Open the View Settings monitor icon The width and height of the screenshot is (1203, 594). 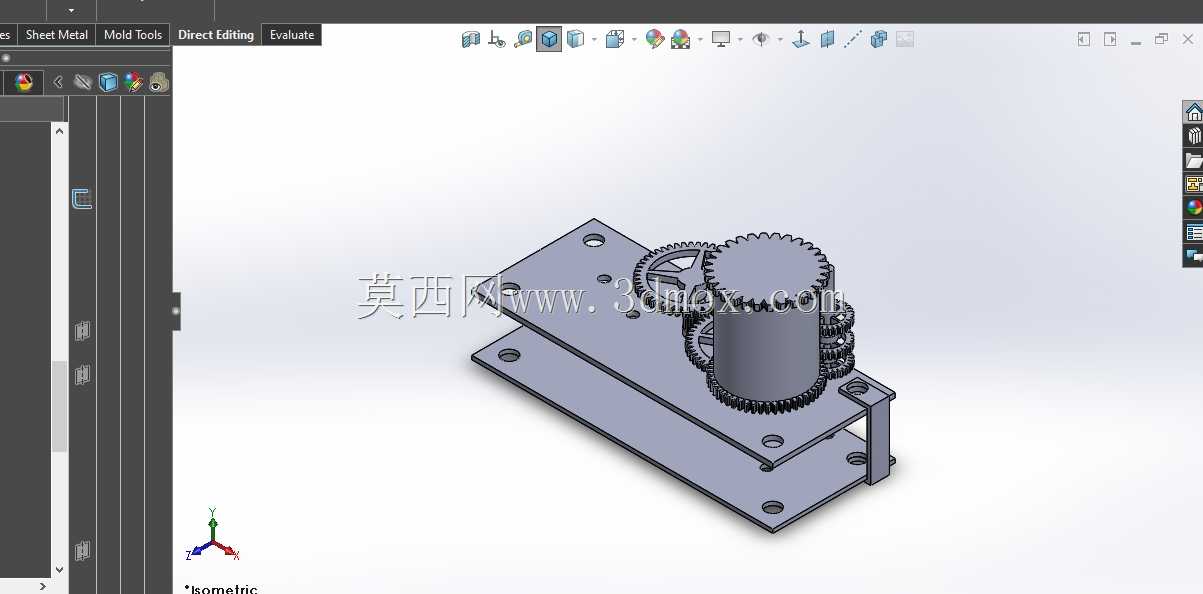coord(721,39)
